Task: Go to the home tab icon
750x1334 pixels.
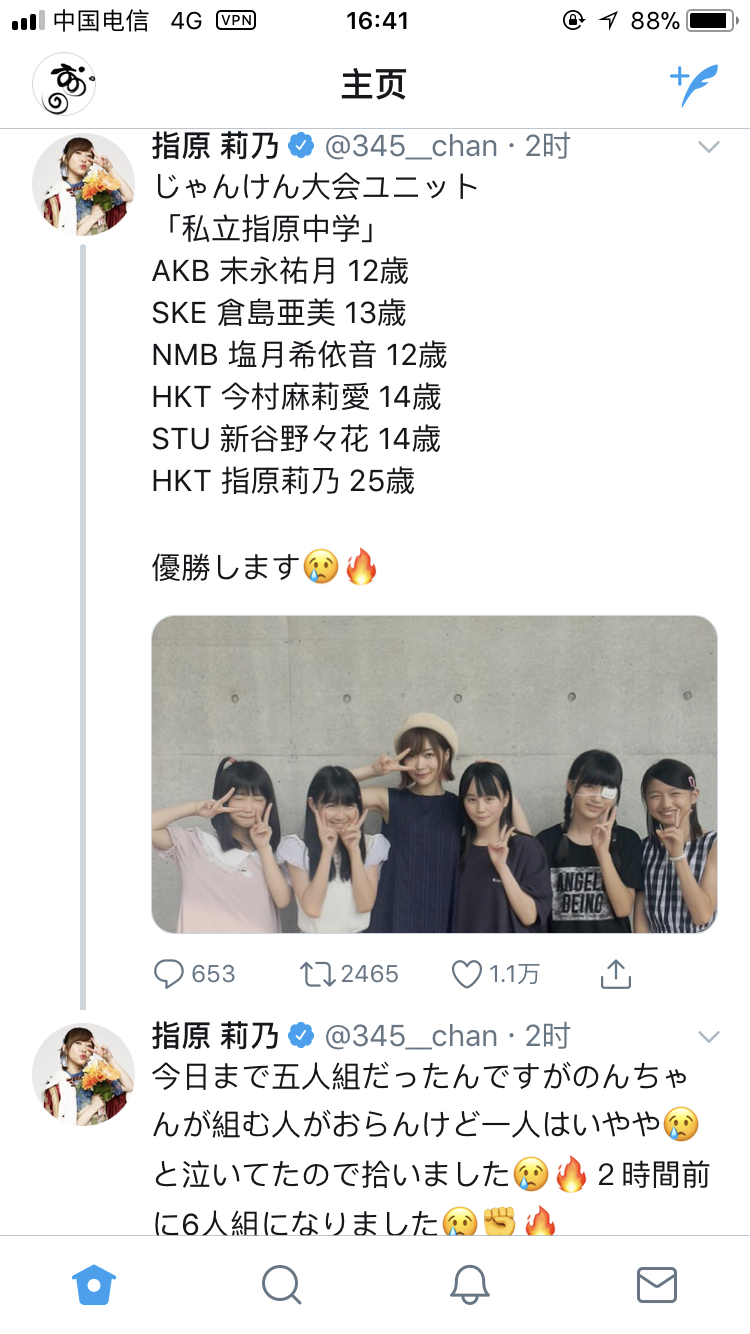Action: click(95, 1285)
